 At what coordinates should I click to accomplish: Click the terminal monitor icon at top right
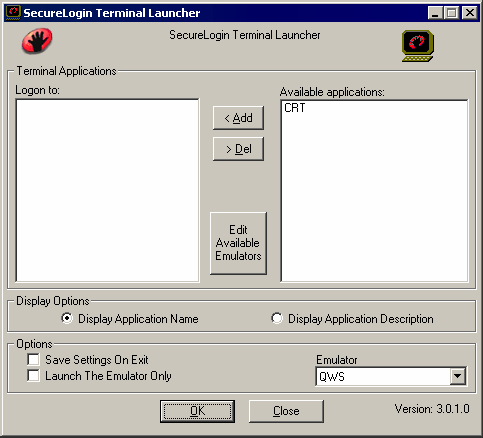click(x=418, y=46)
